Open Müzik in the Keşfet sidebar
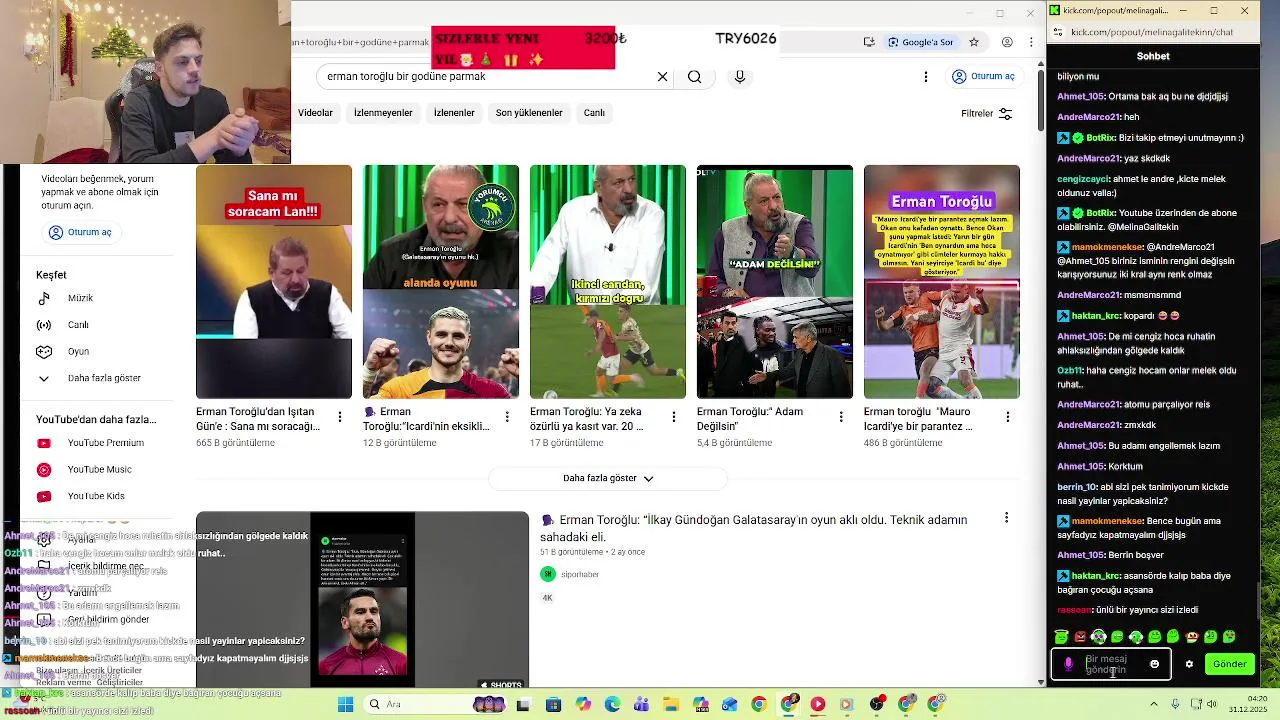This screenshot has width=1280, height=720. click(x=79, y=298)
